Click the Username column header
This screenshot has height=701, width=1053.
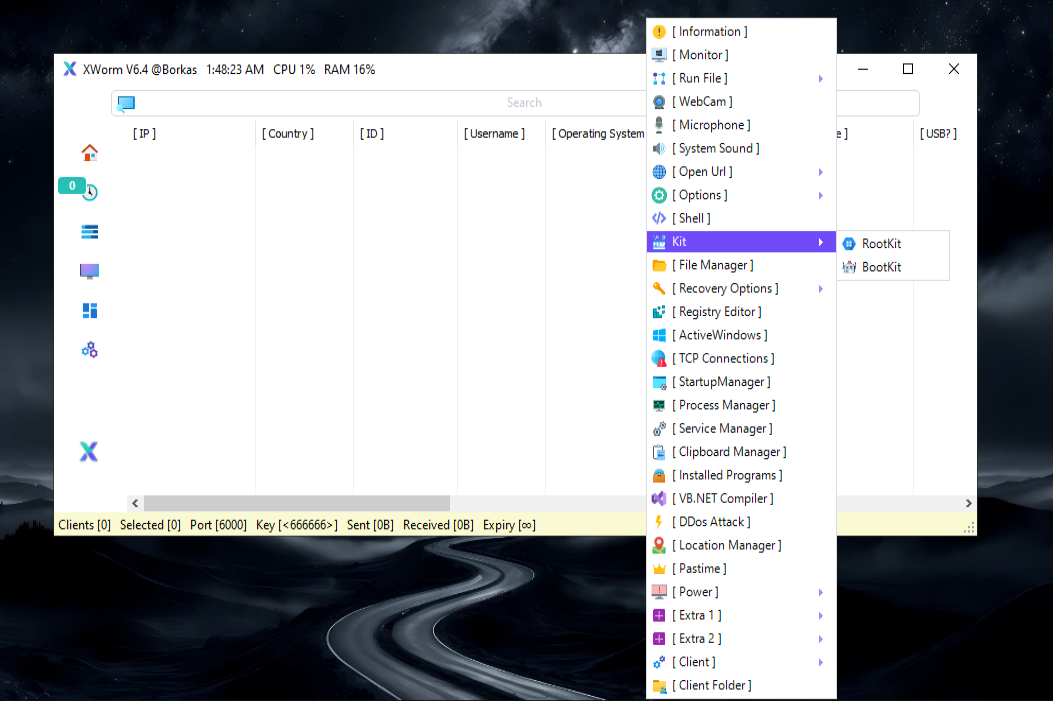point(493,134)
